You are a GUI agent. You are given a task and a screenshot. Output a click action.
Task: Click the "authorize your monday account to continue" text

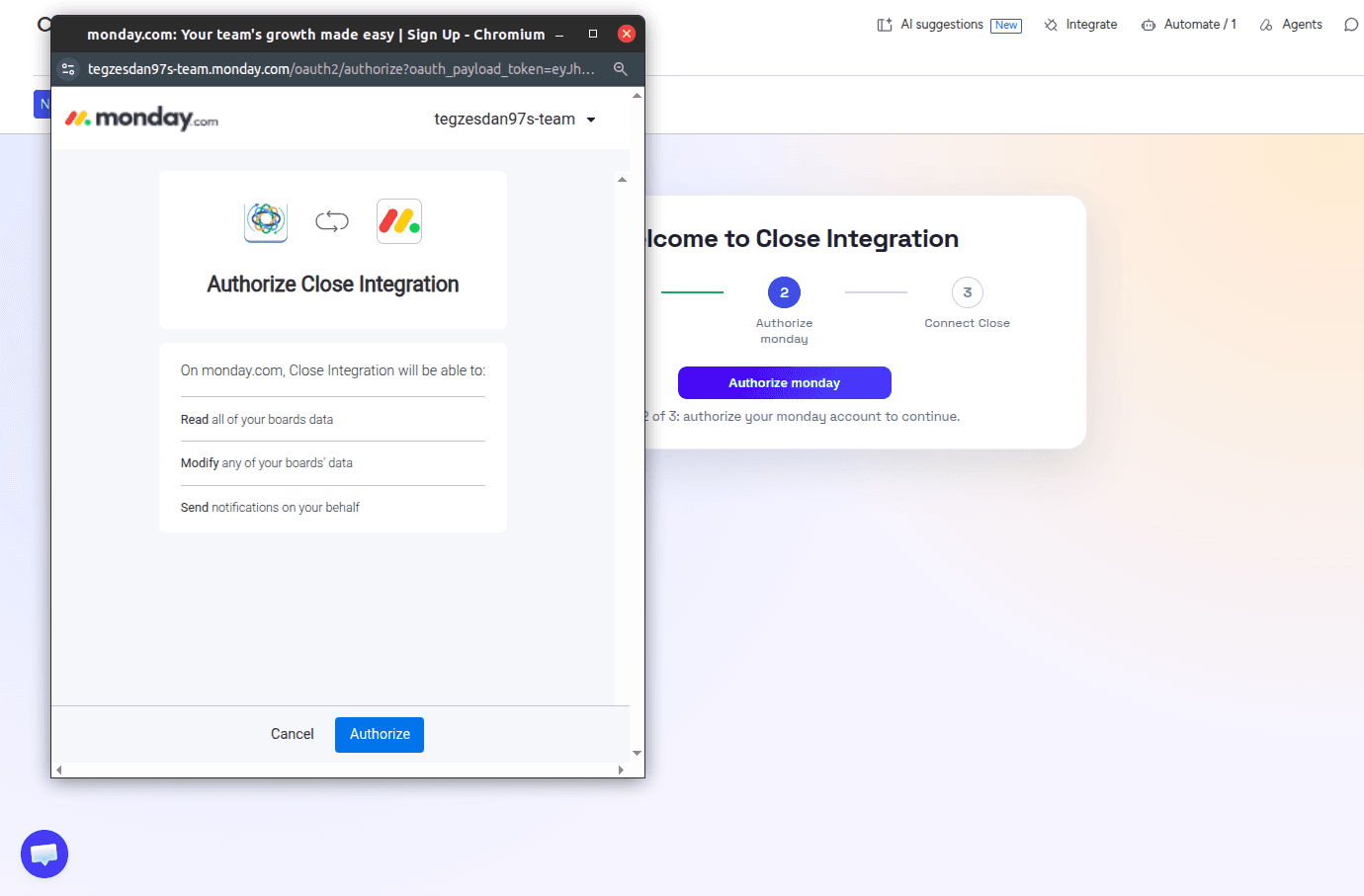pyautogui.click(x=821, y=417)
